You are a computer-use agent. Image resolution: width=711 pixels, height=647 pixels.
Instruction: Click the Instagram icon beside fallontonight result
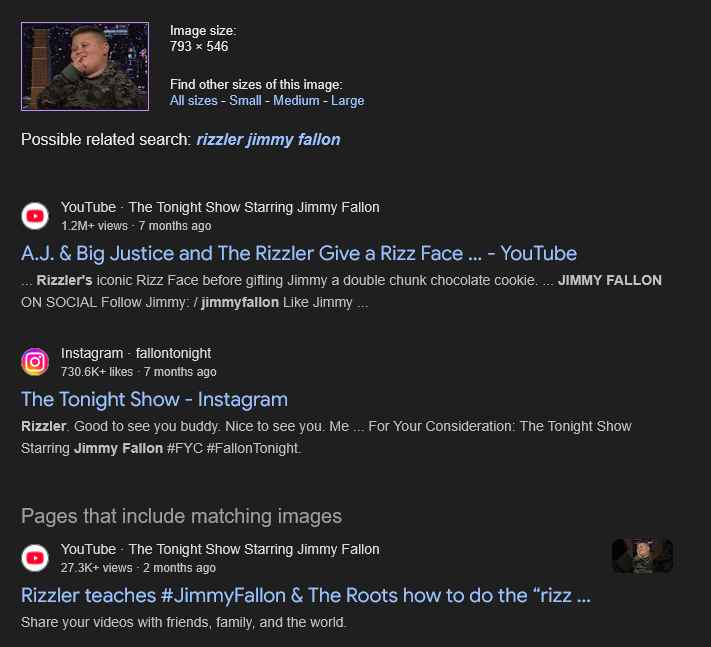pyautogui.click(x=35, y=362)
